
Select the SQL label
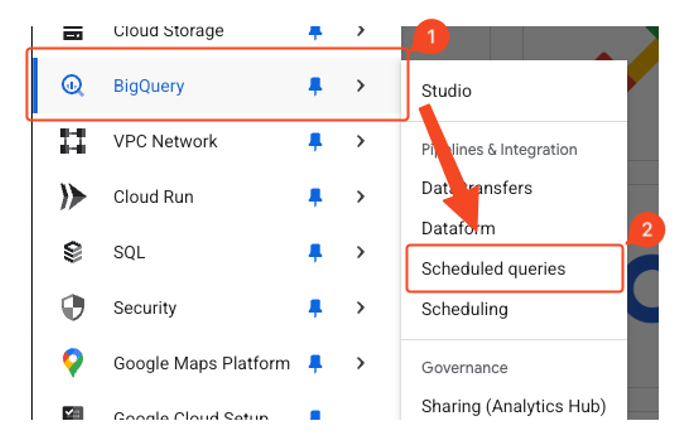pyautogui.click(x=129, y=252)
